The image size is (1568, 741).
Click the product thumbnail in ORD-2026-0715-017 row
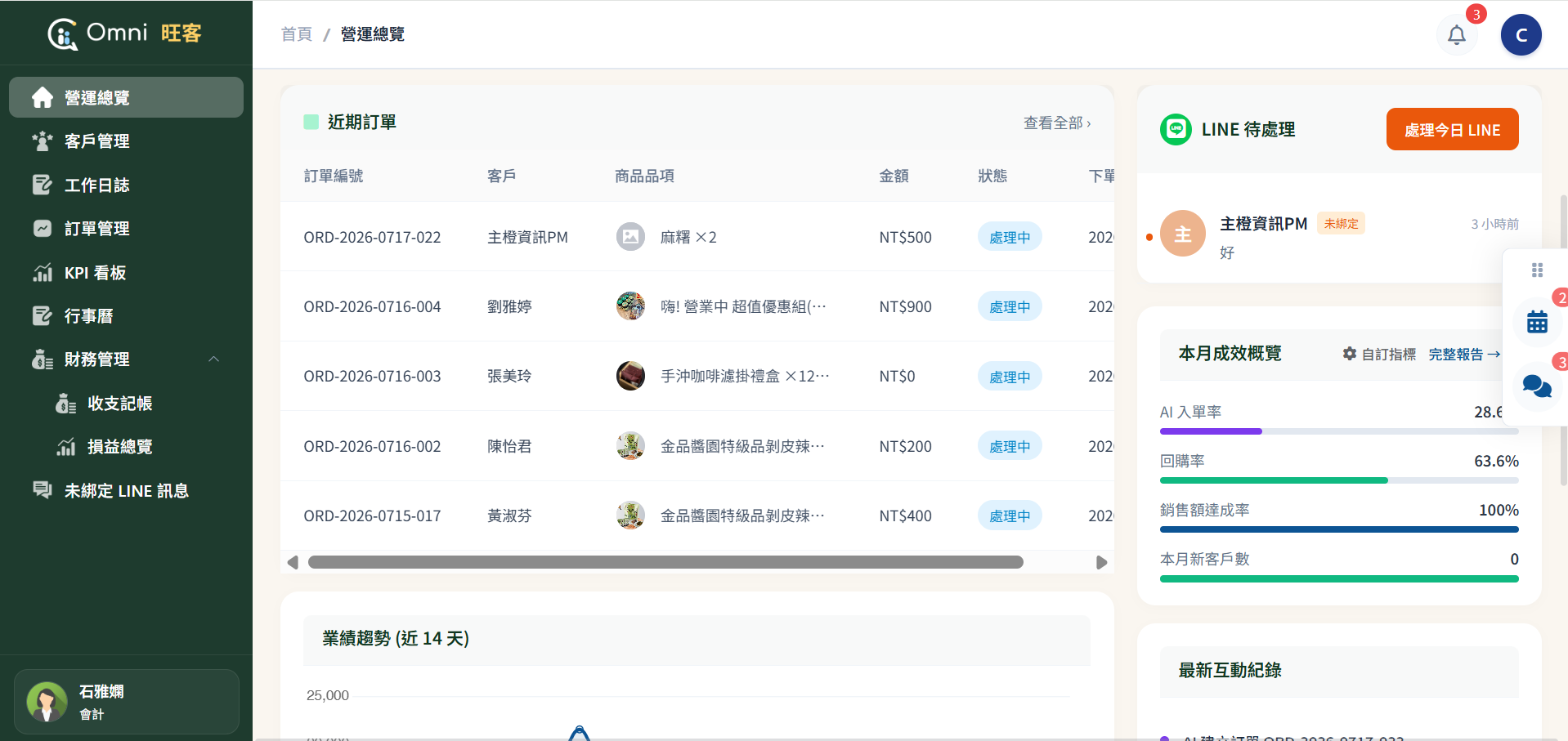pos(630,516)
